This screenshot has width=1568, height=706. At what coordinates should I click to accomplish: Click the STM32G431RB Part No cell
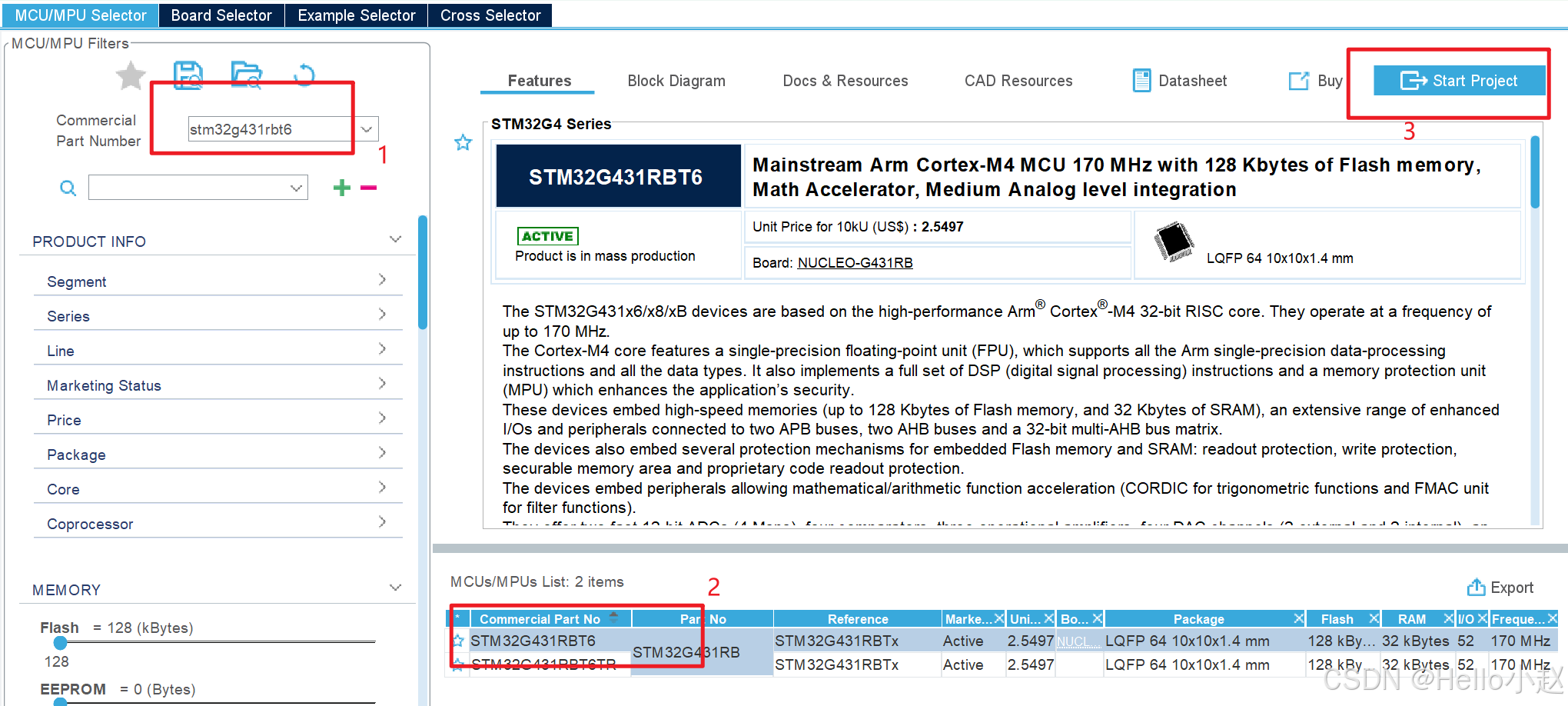(x=701, y=652)
